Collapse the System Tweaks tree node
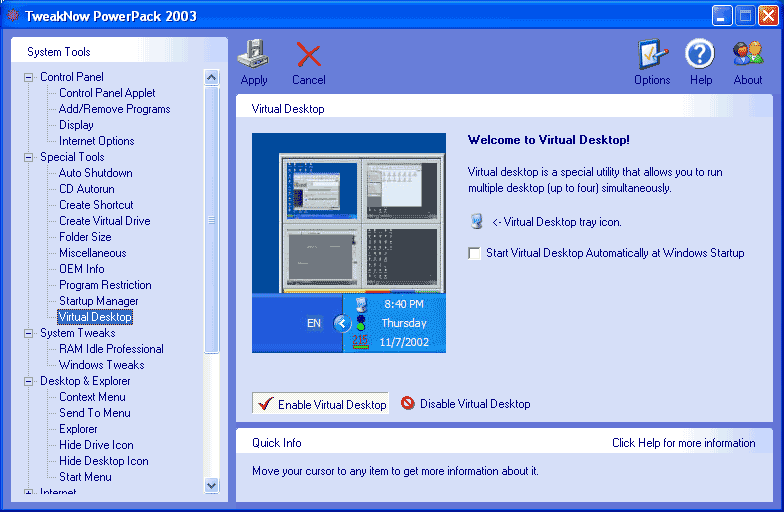Image resolution: width=784 pixels, height=512 pixels. pyautogui.click(x=28, y=333)
